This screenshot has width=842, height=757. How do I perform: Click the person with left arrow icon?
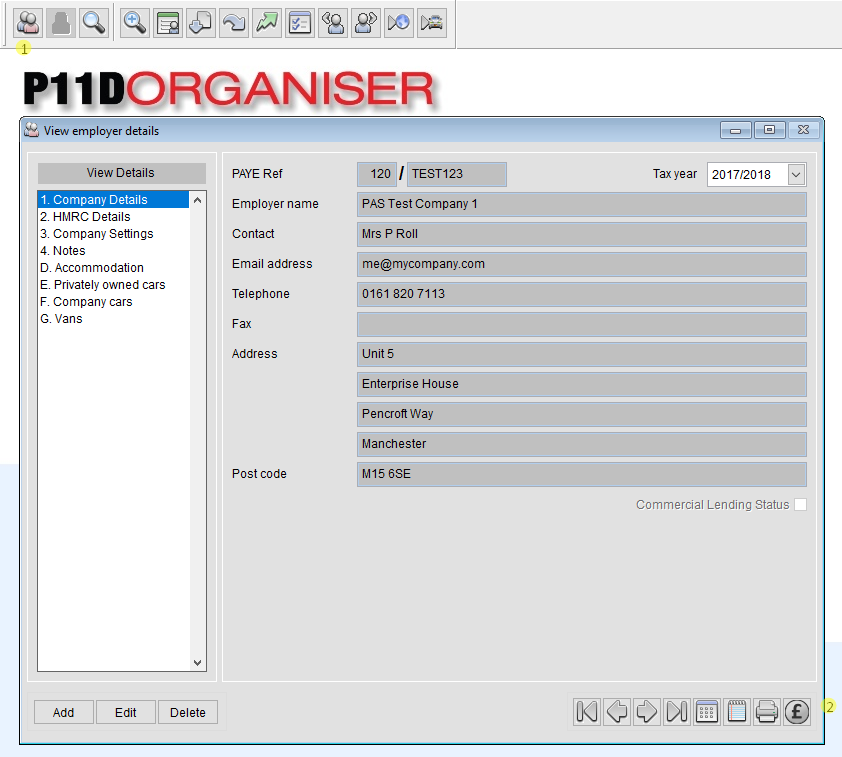click(333, 23)
